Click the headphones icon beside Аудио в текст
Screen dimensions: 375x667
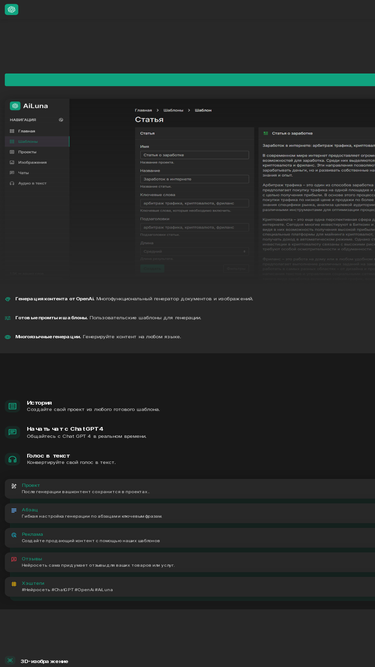(x=12, y=183)
